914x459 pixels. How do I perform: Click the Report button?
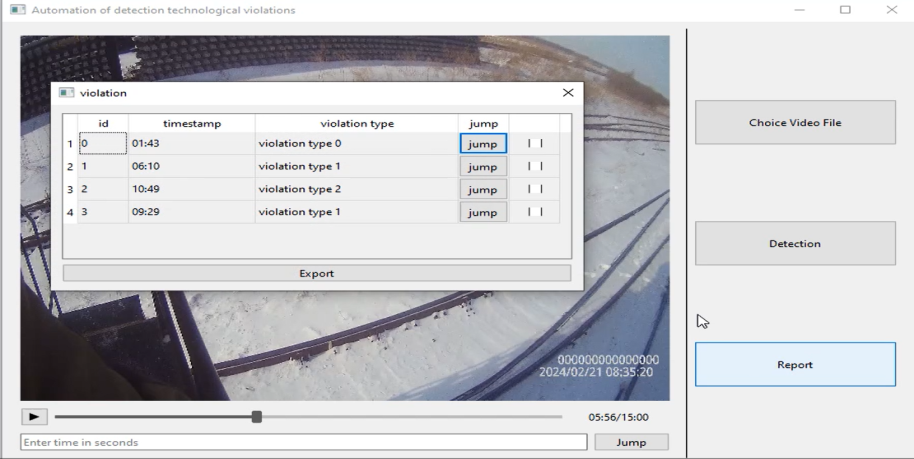(x=795, y=365)
